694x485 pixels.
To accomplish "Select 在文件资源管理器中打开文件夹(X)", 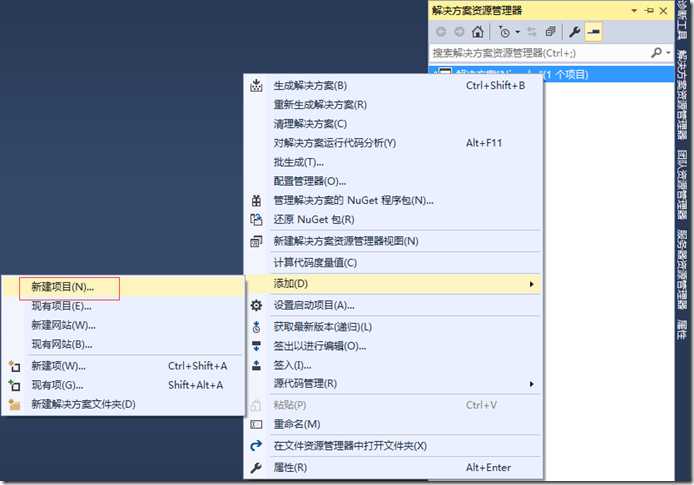I will [x=393, y=446].
